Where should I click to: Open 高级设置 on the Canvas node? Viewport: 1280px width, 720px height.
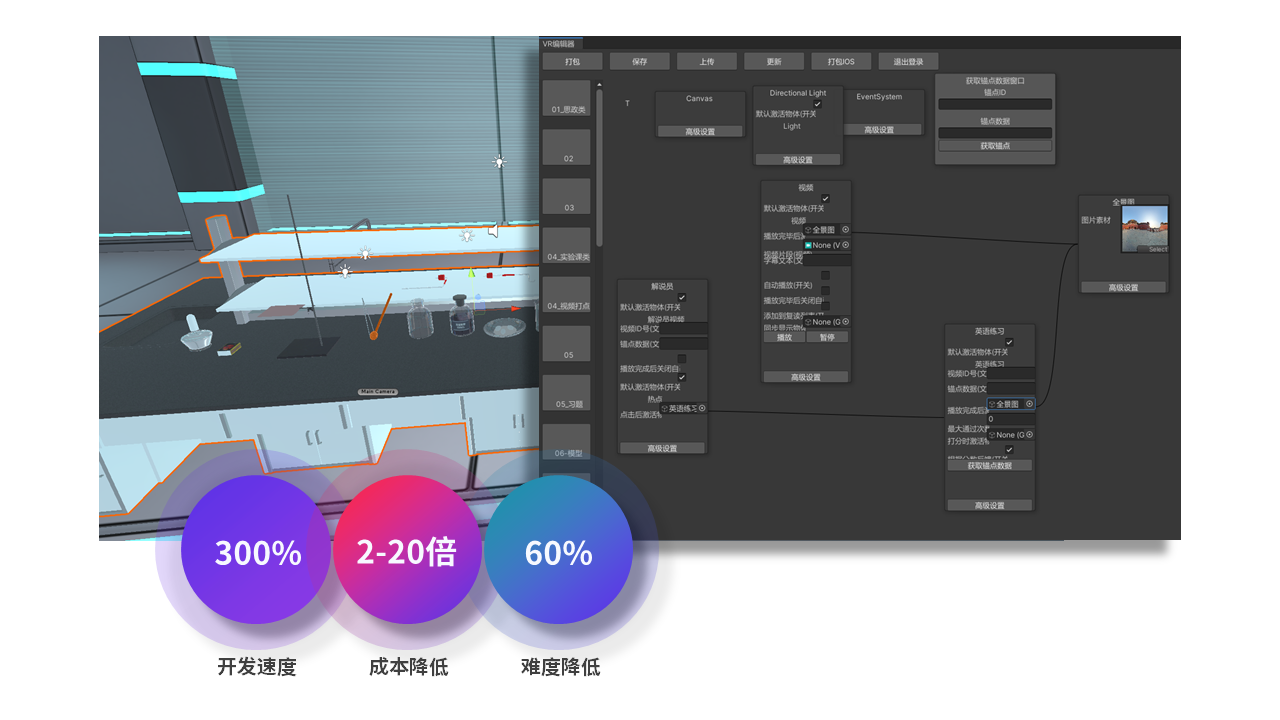click(x=700, y=131)
